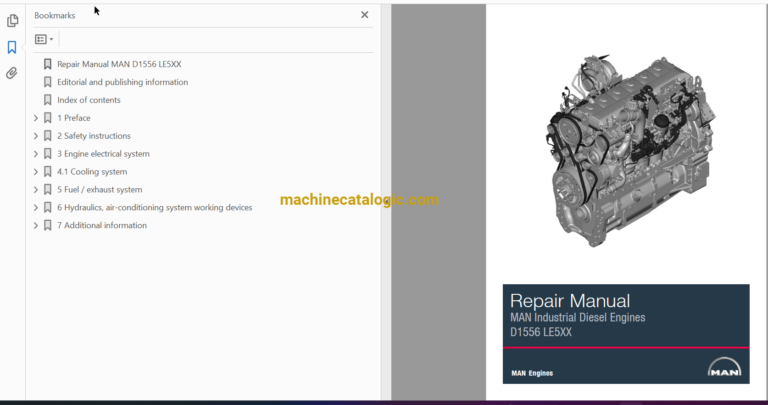Expand the 1 Preface bookmark
Image resolution: width=768 pixels, height=405 pixels.
click(x=36, y=118)
